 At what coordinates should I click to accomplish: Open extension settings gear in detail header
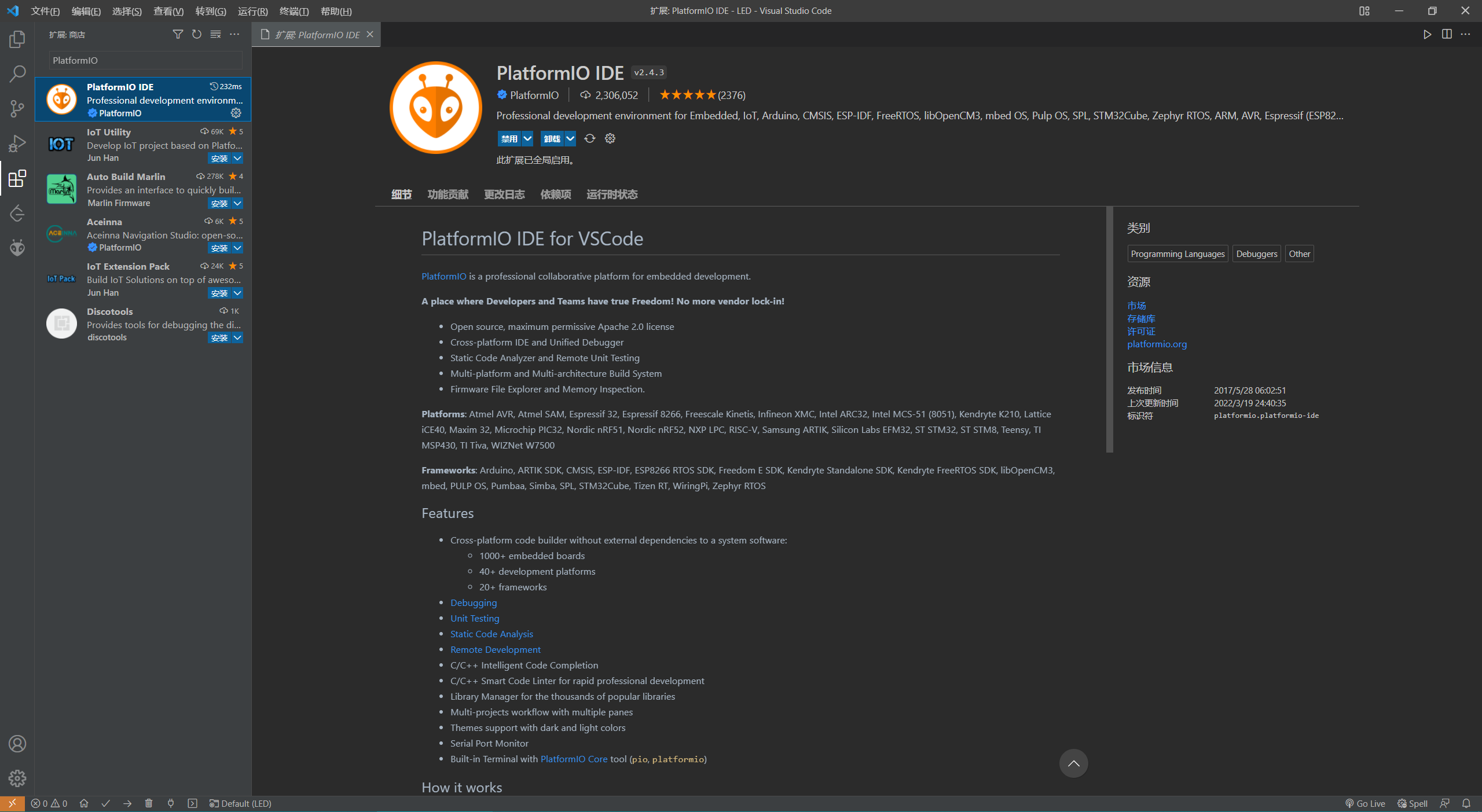[610, 138]
